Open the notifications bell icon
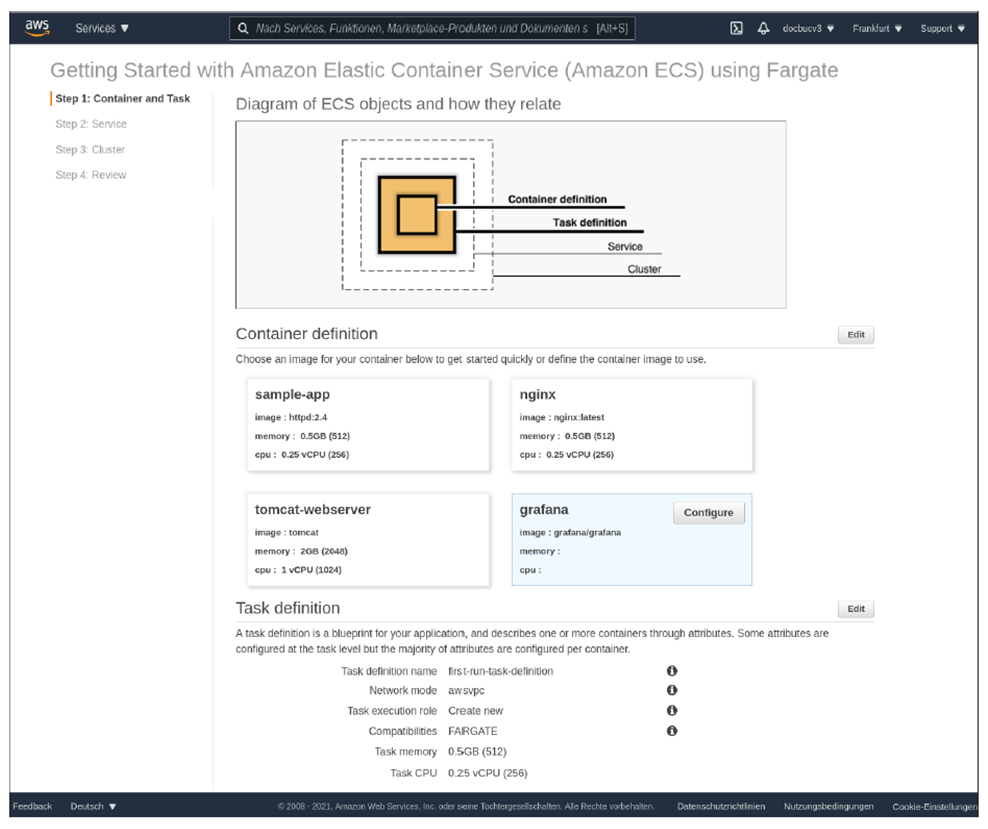The height and width of the screenshot is (829, 988). point(763,28)
